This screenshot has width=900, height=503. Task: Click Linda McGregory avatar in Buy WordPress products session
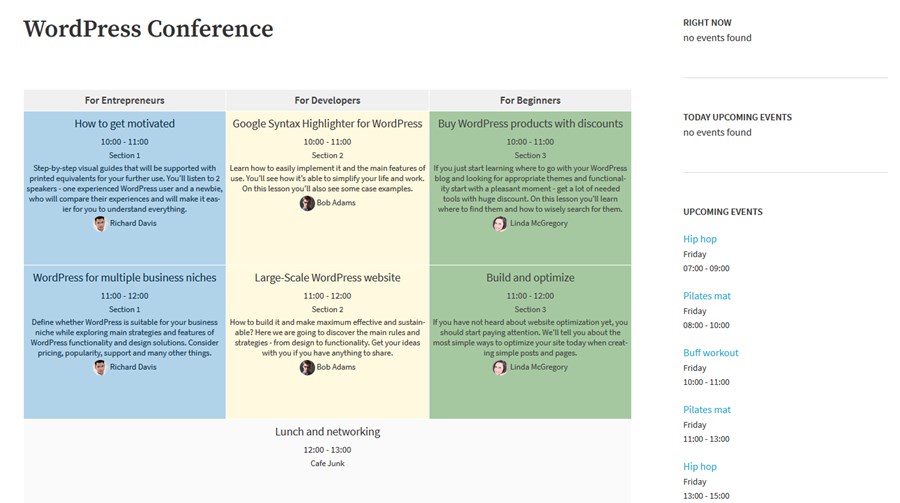coord(500,224)
